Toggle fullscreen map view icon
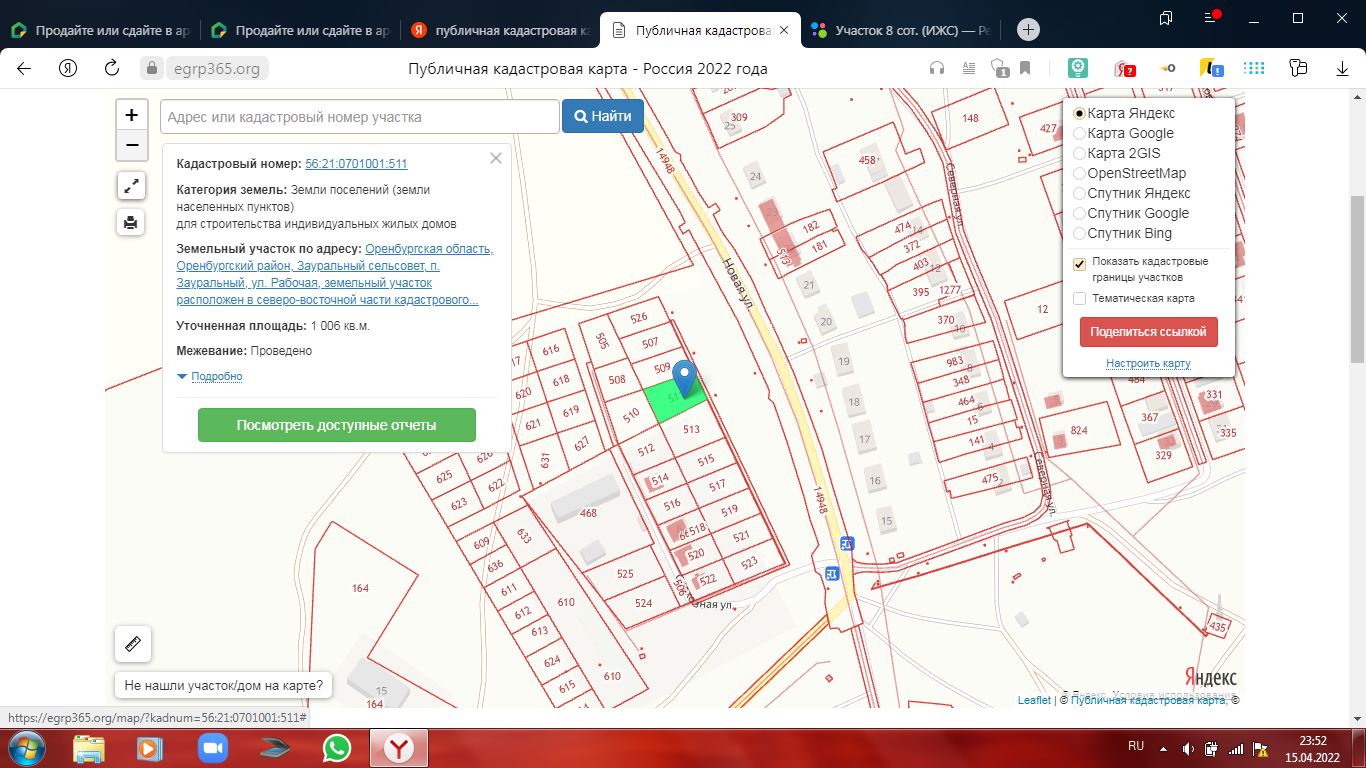1366x768 pixels. point(131,185)
